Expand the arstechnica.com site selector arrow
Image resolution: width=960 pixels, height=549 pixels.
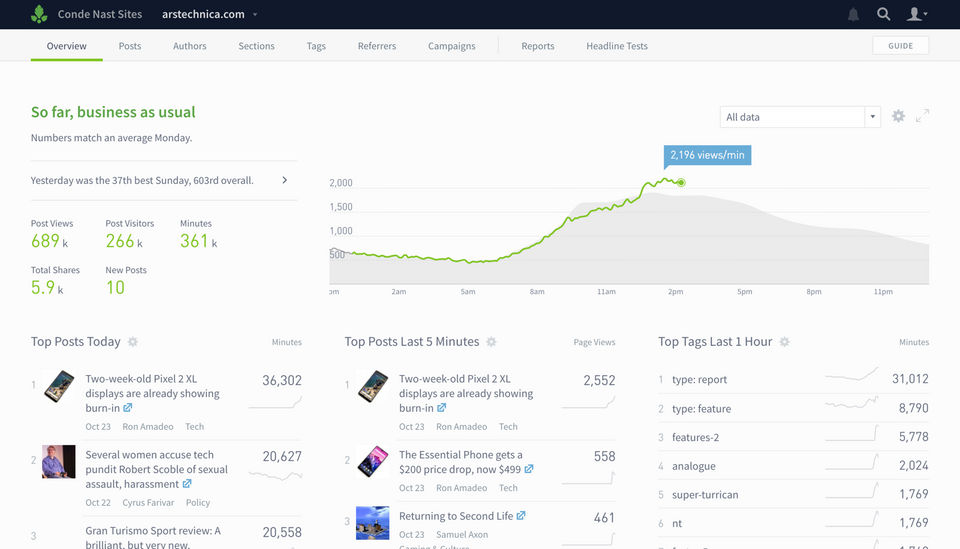coord(255,15)
